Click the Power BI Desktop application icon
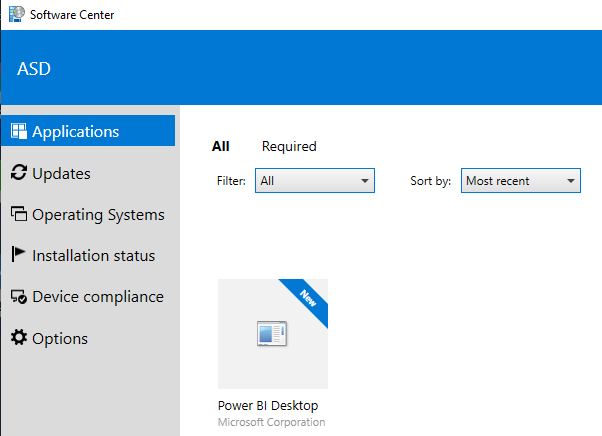The height and width of the screenshot is (436, 602). click(272, 333)
